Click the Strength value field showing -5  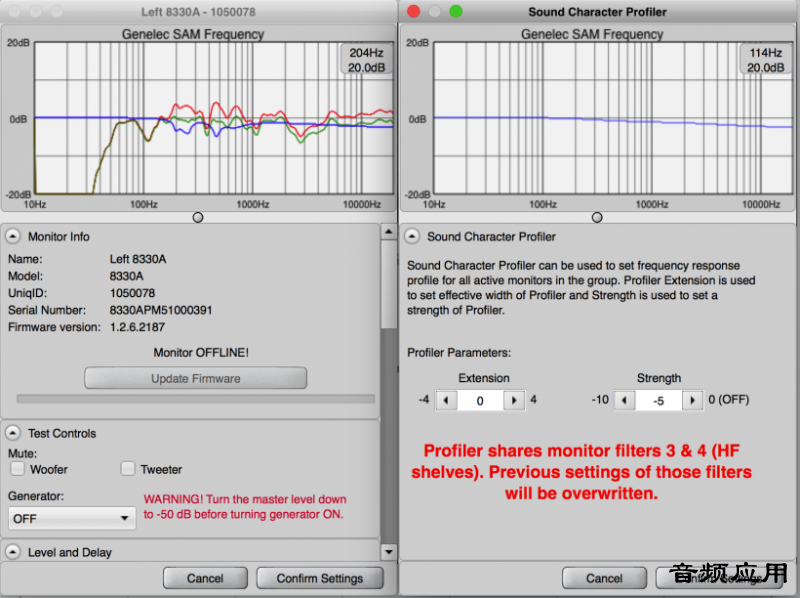click(659, 401)
